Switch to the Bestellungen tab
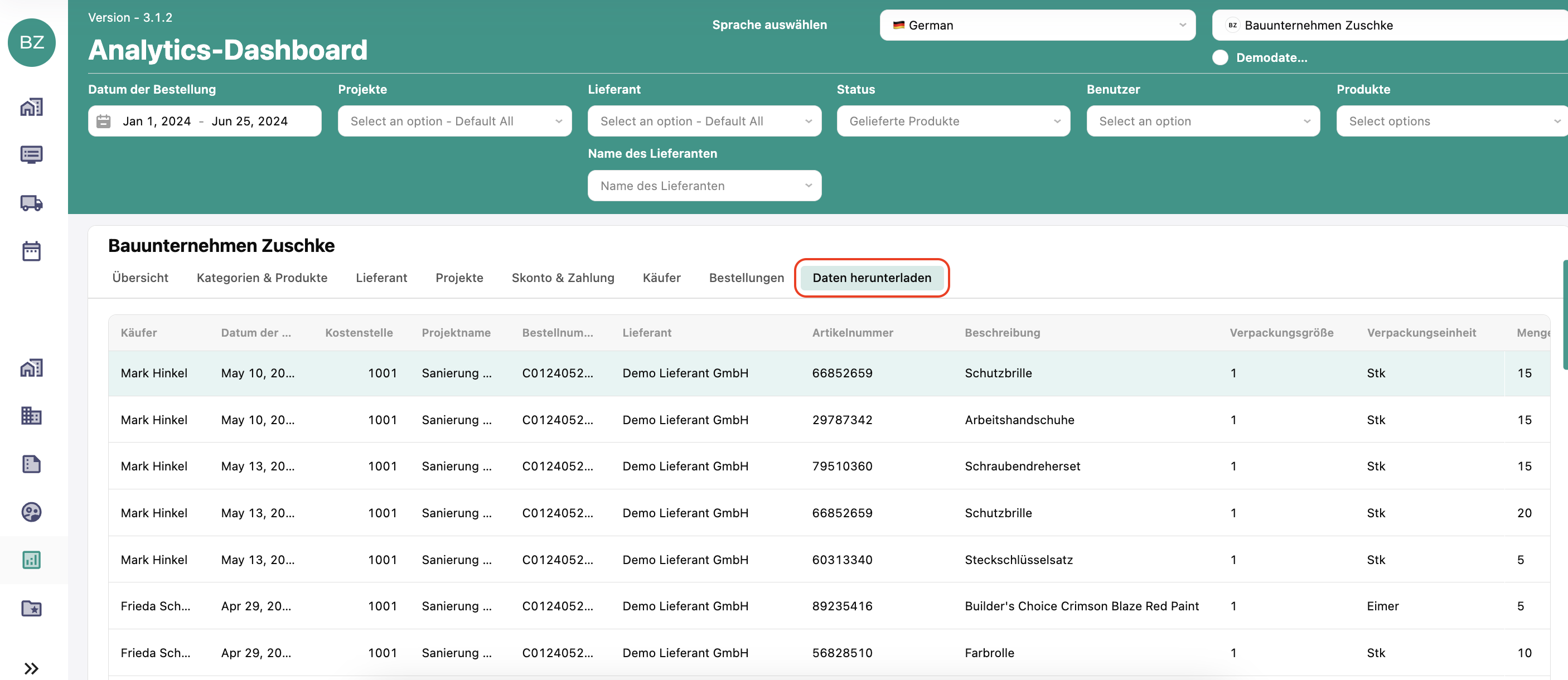1568x680 pixels. (746, 278)
